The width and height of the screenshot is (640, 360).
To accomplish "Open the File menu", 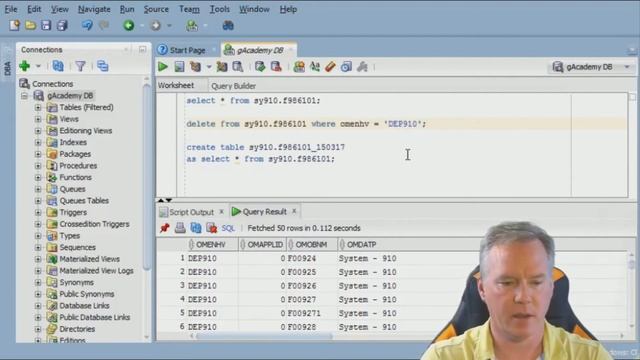I will (11, 9).
